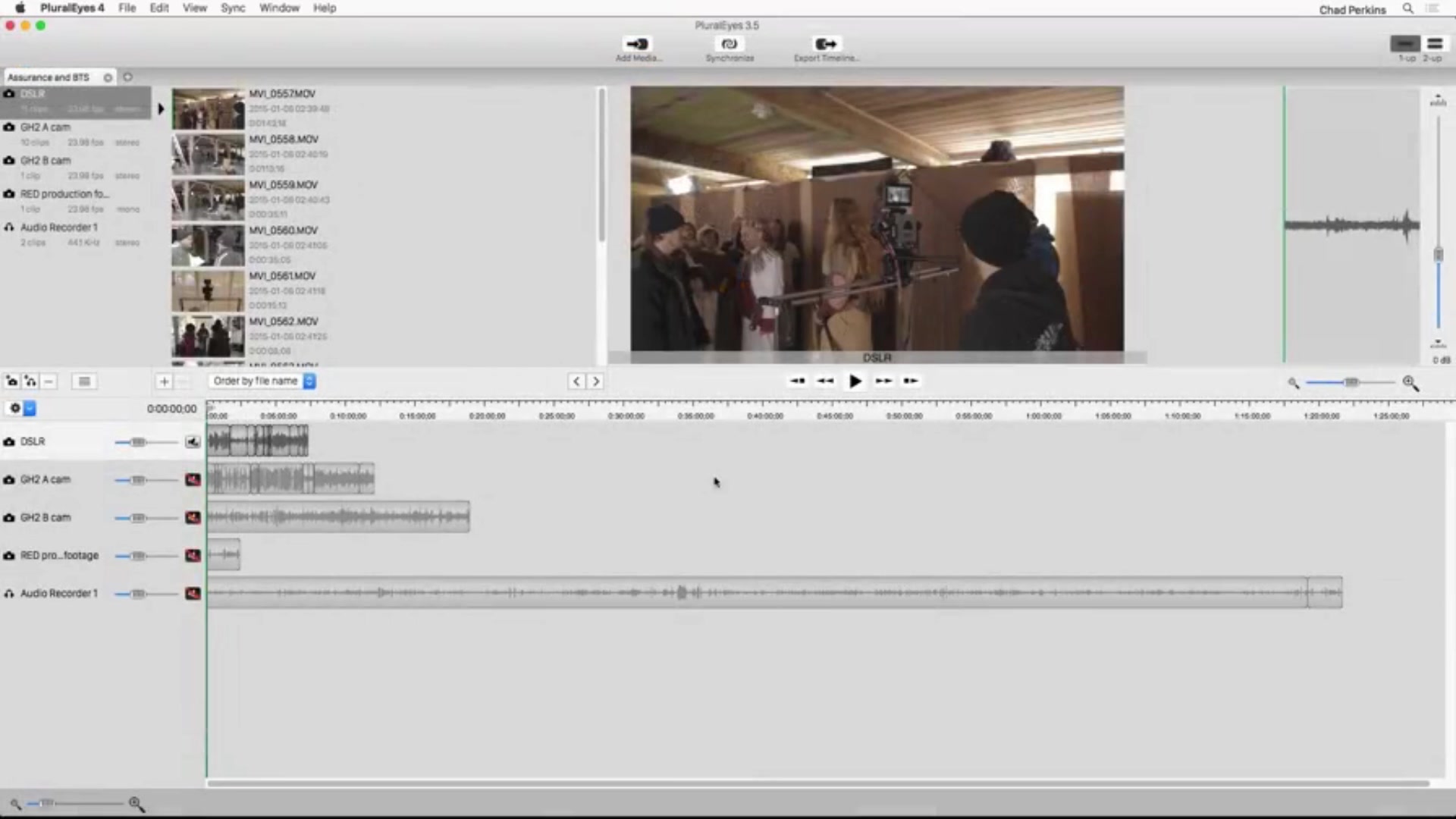Open the Sync menu in the menu bar
This screenshot has height=819, width=1456.
[x=233, y=8]
